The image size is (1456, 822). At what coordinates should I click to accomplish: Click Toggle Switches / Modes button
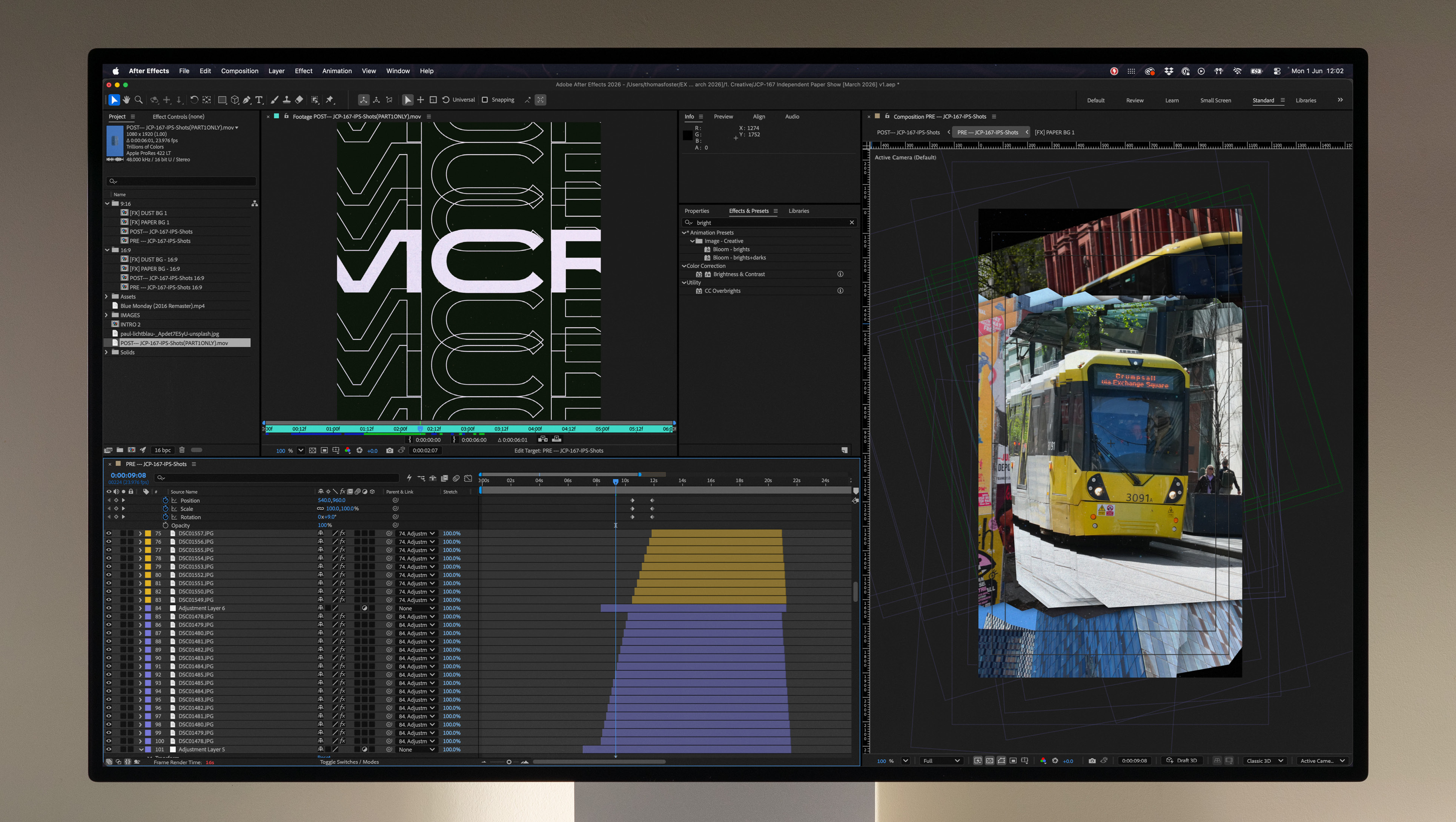[x=349, y=762]
